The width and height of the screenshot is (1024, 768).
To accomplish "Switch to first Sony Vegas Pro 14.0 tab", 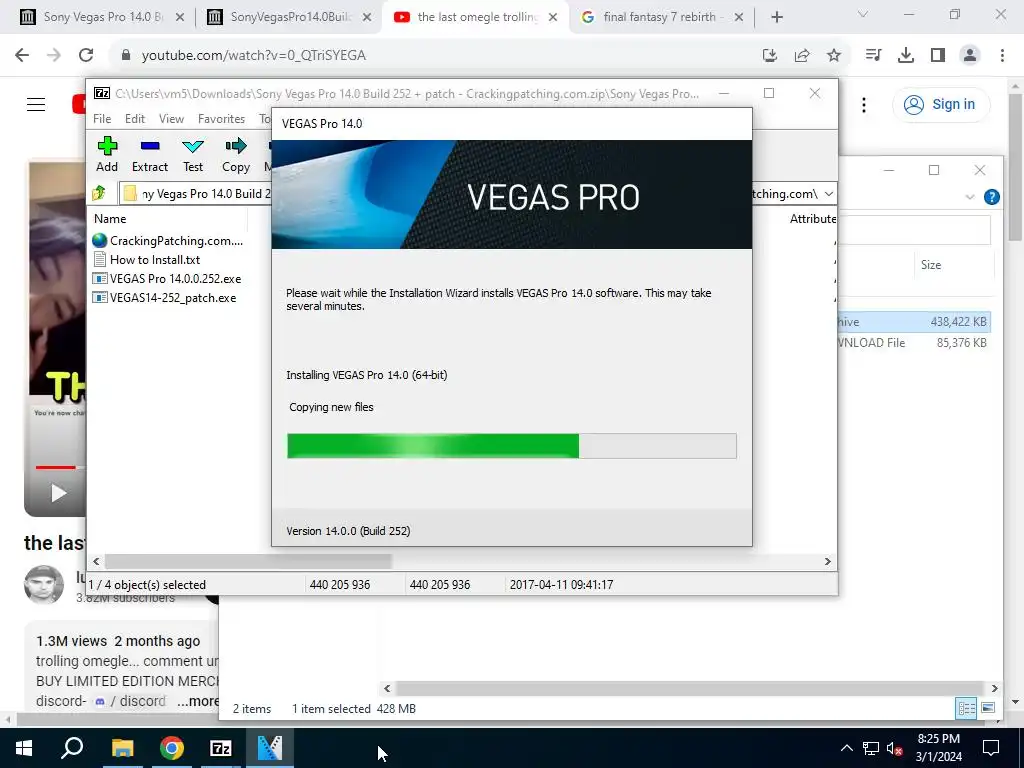I will 103,17.
